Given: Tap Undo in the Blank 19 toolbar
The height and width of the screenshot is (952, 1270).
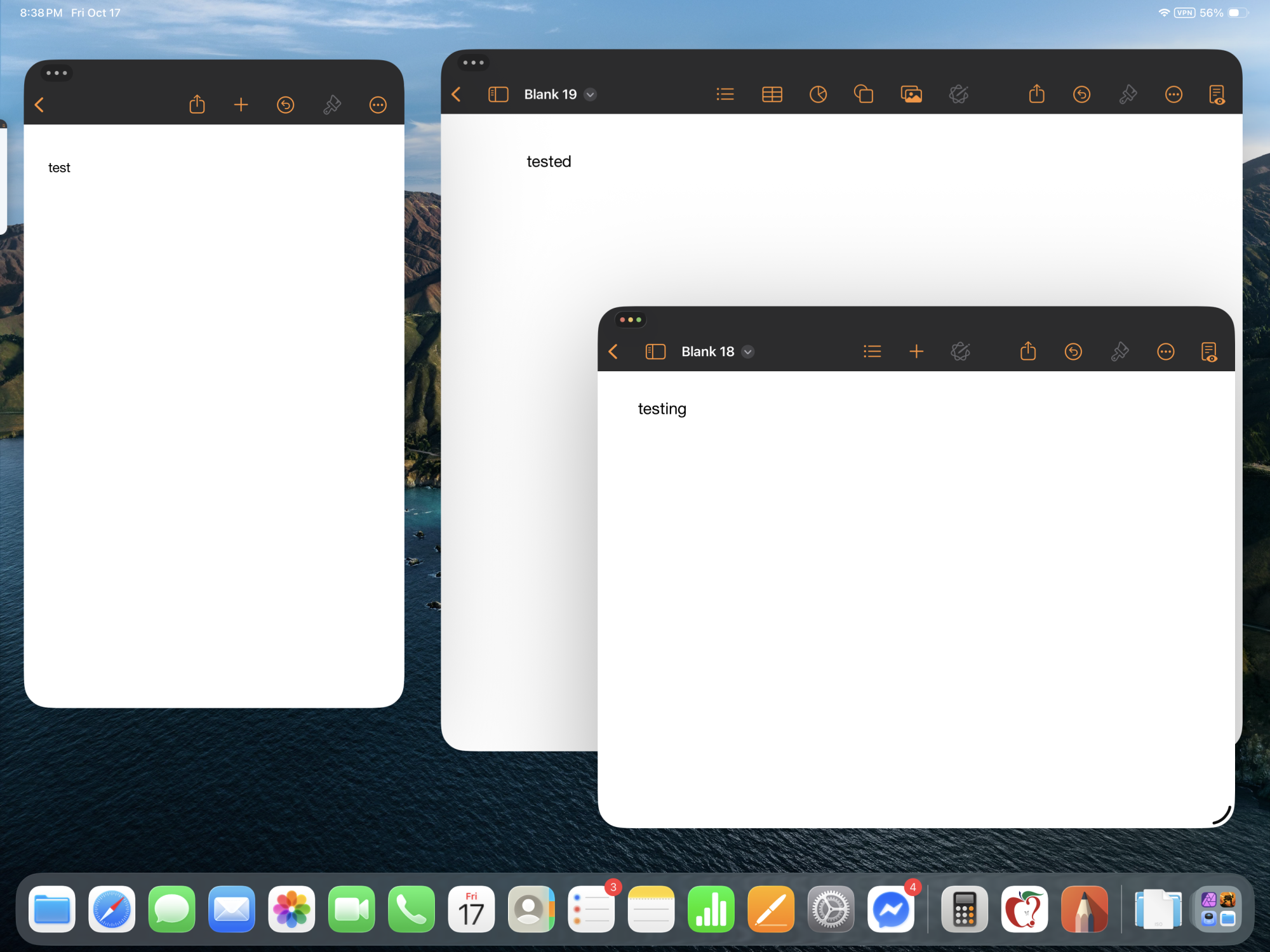Looking at the screenshot, I should pyautogui.click(x=1081, y=95).
